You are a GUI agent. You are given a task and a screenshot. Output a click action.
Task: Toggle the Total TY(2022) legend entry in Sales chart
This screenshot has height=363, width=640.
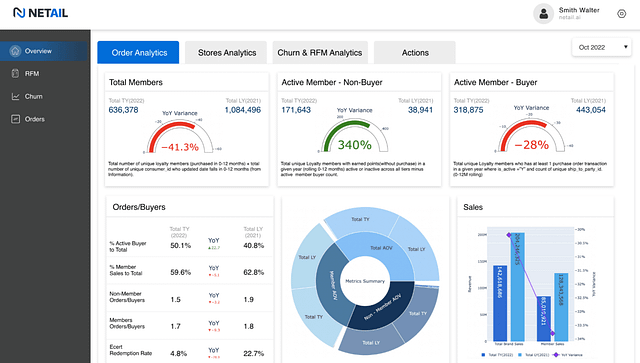[x=497, y=355]
